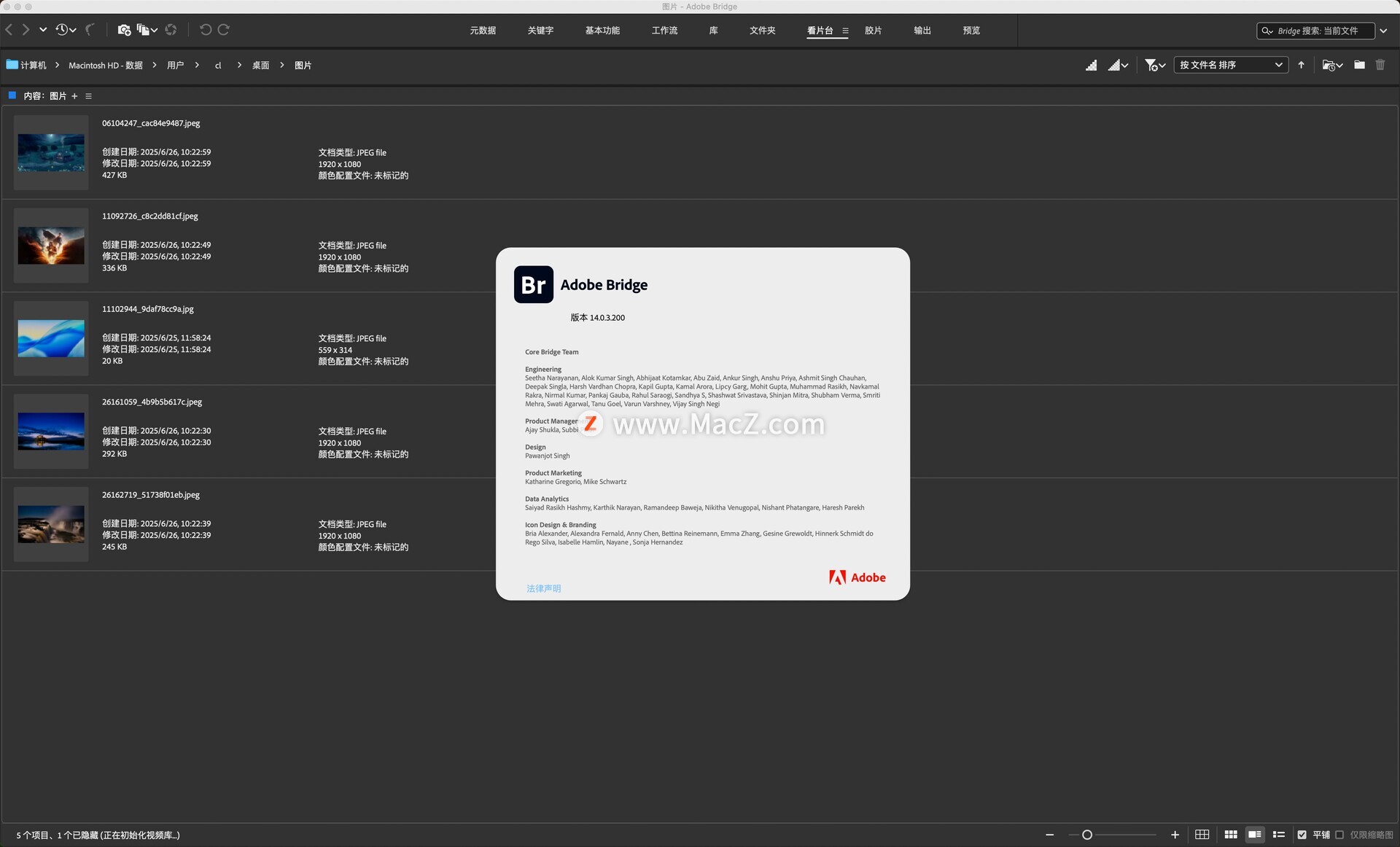Open the refine stacked-pages dropdown

[x=147, y=30]
